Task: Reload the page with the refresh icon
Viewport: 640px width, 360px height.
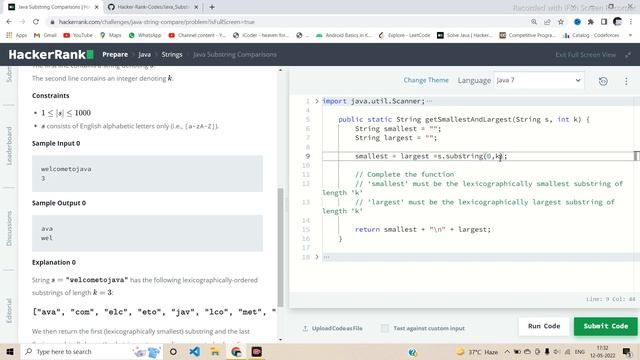Action: (x=36, y=22)
